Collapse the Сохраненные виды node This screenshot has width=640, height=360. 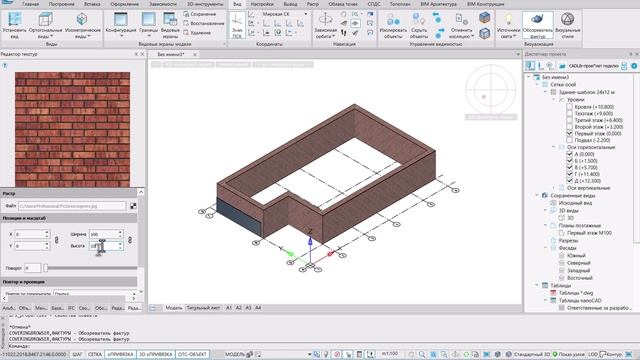pyautogui.click(x=537, y=196)
